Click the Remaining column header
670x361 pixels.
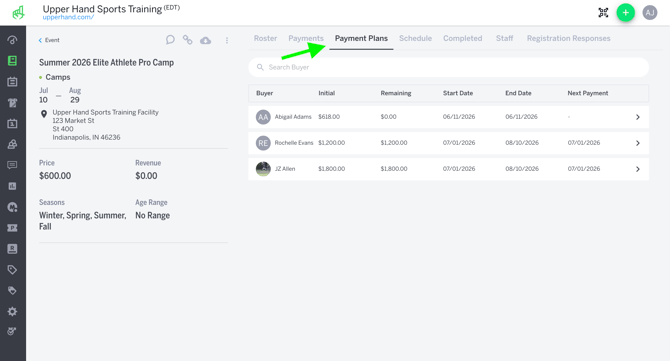pos(396,93)
